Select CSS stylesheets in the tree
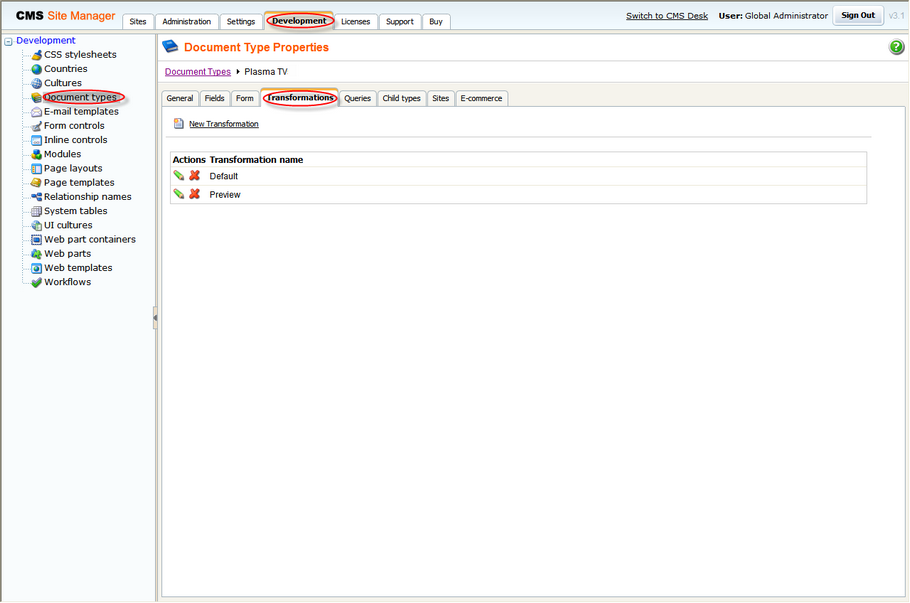The width and height of the screenshot is (910, 603). click(x=80, y=55)
